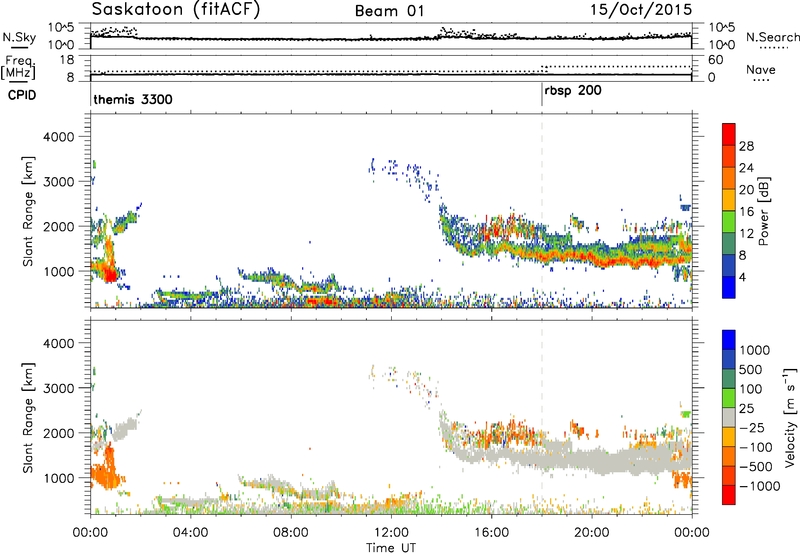Click the red bottom of the Velocity color bar
Image resolution: width=800 pixels, height=554 pixels.
pos(729,495)
